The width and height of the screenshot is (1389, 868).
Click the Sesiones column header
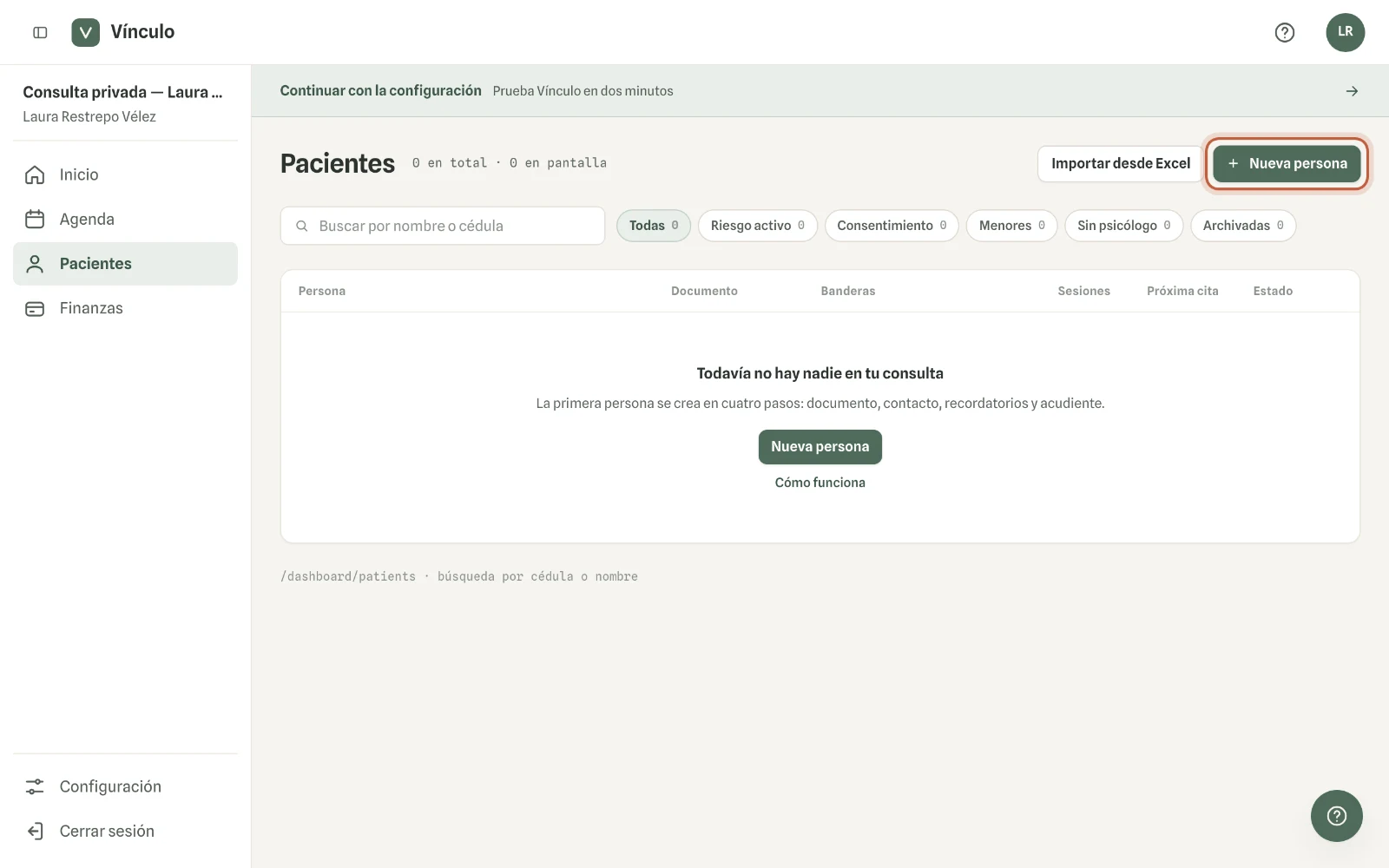click(1083, 291)
